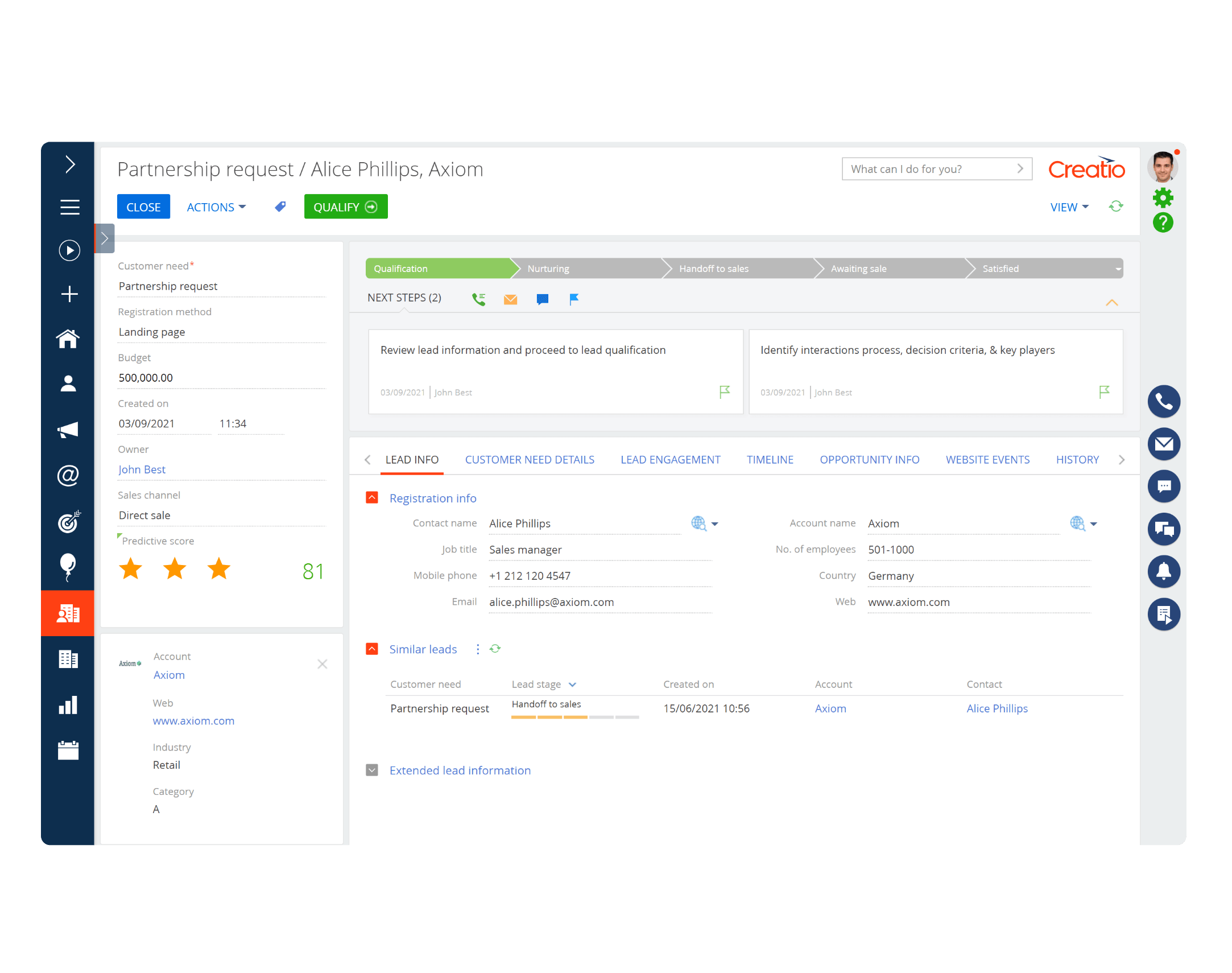Image resolution: width=1232 pixels, height=973 pixels.
Task: Open the Marketing campaigns megaphone icon
Action: pyautogui.click(x=68, y=430)
